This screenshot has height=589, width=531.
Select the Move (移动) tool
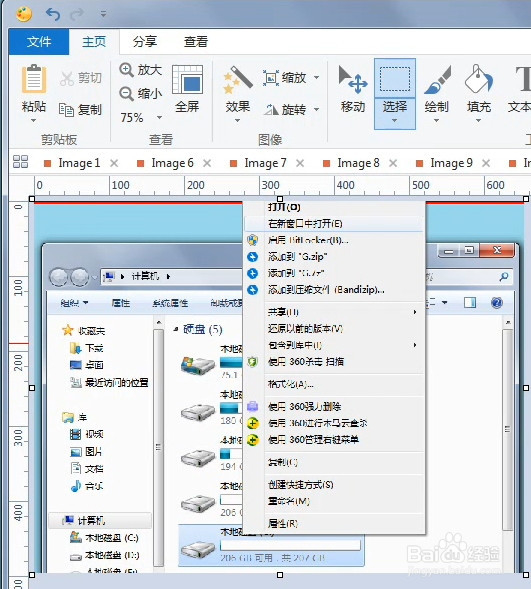[x=353, y=89]
